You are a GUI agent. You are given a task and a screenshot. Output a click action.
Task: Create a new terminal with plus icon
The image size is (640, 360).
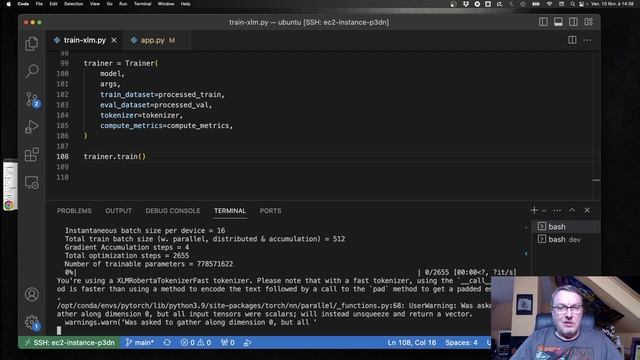coord(534,210)
